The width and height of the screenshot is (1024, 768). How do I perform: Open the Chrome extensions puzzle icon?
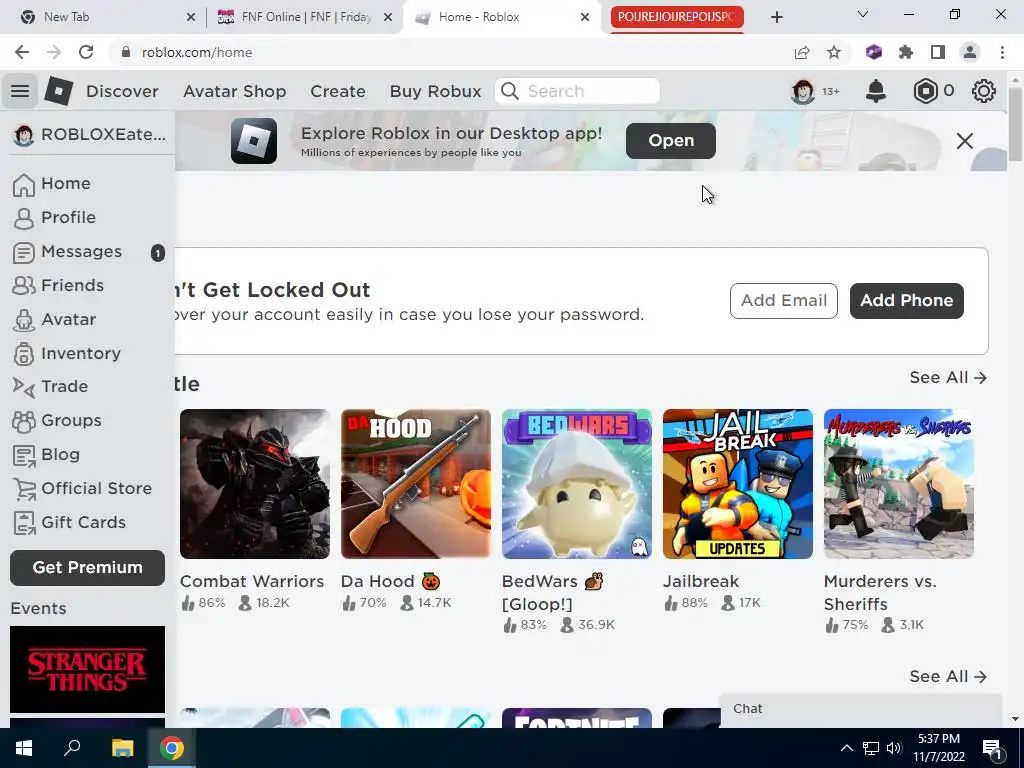906,52
